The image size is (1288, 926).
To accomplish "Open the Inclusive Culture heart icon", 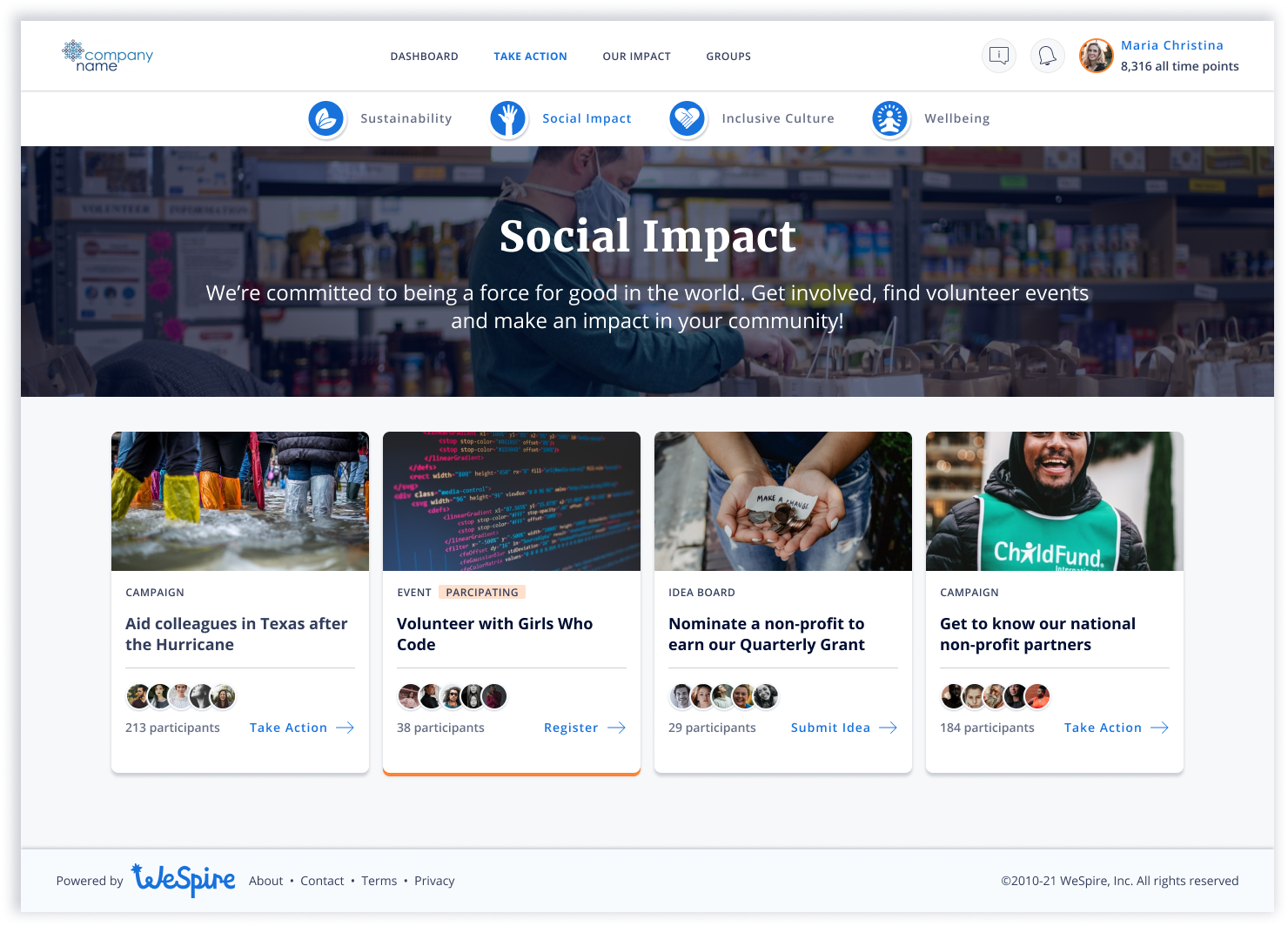I will coord(688,118).
